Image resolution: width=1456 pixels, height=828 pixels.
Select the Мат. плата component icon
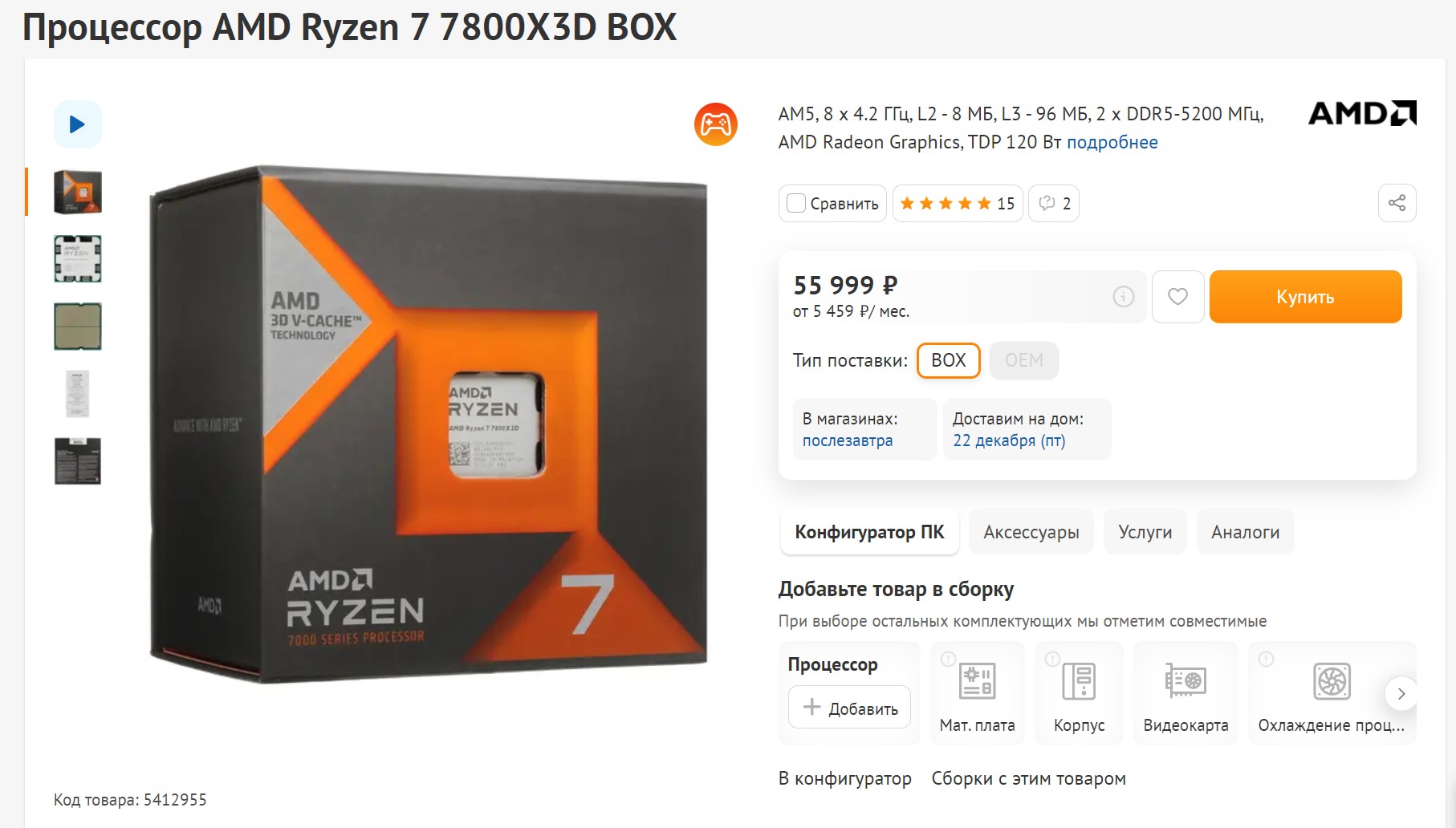(x=977, y=682)
